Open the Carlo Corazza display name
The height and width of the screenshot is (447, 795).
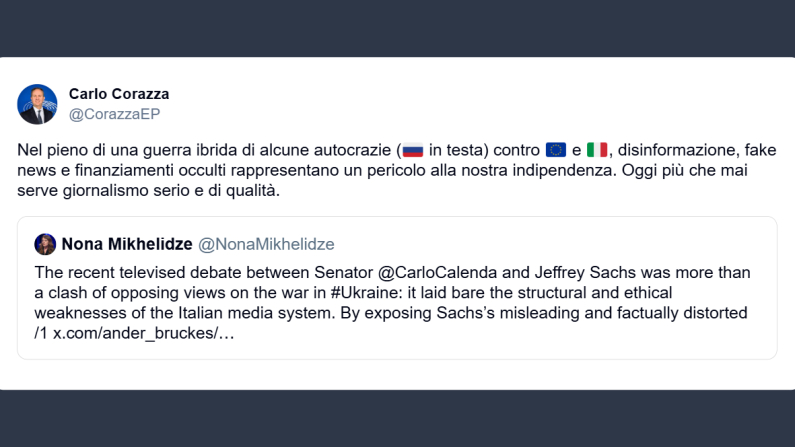(119, 94)
